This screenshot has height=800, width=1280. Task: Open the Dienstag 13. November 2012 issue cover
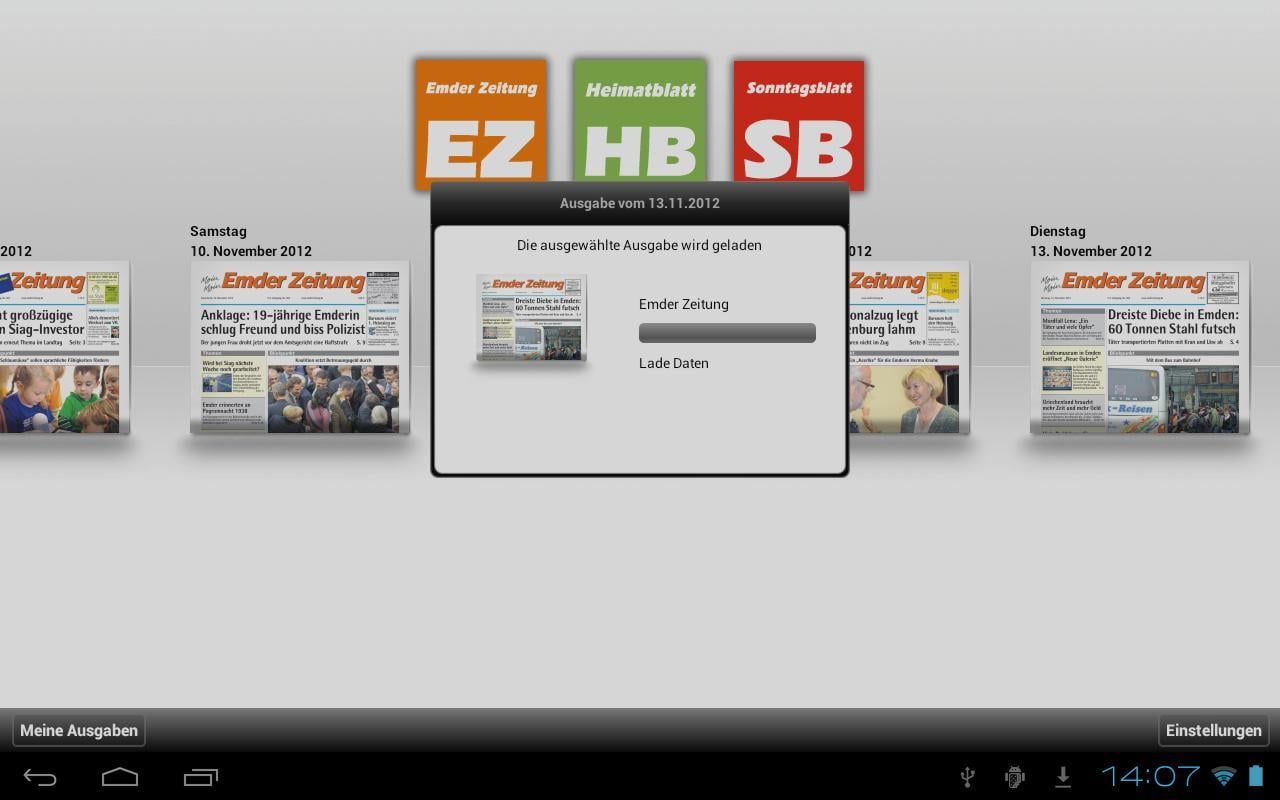[1140, 347]
